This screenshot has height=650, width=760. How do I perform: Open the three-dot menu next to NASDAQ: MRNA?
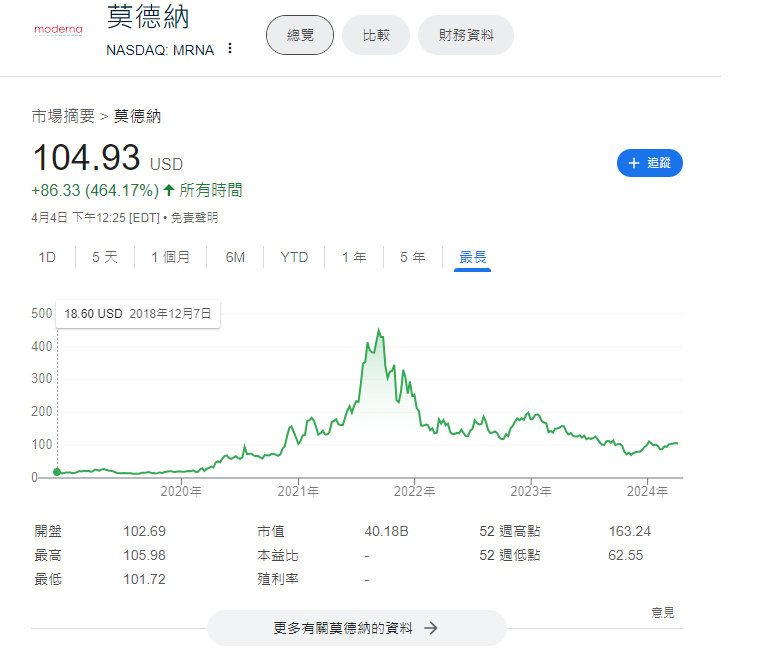(230, 48)
